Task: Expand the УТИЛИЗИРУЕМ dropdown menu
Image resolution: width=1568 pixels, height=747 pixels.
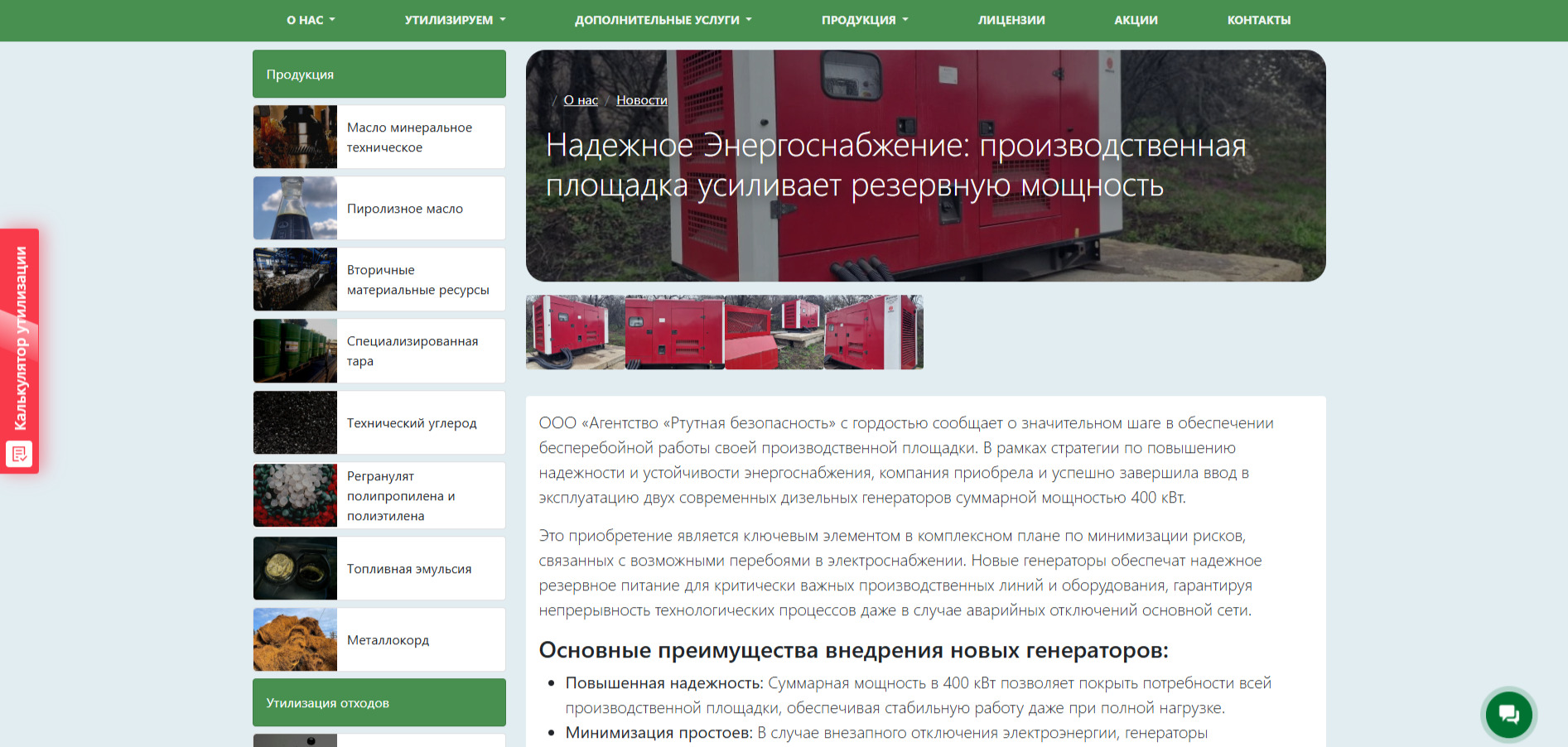Action: click(455, 20)
